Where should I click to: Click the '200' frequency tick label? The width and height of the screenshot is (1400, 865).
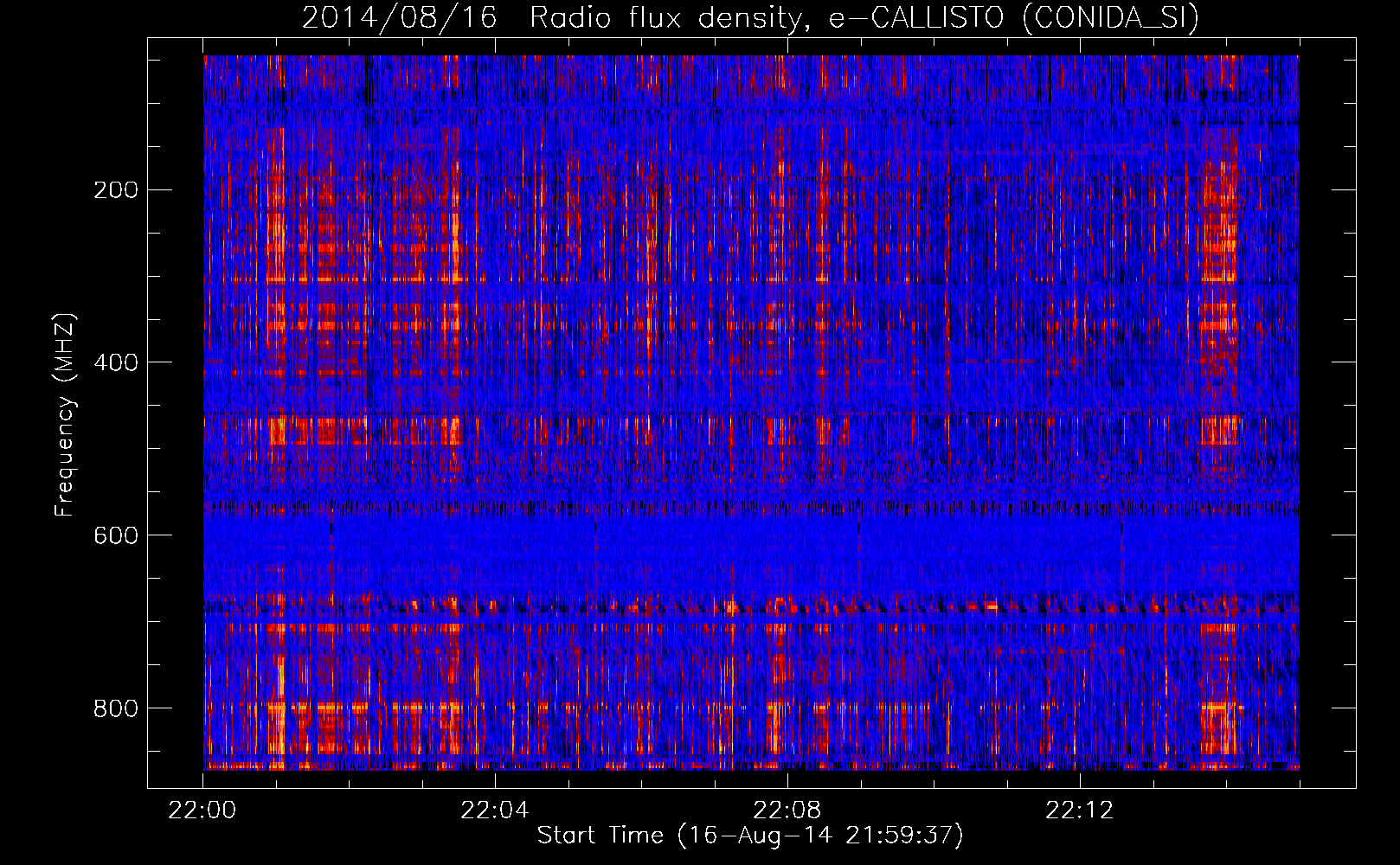tap(115, 190)
